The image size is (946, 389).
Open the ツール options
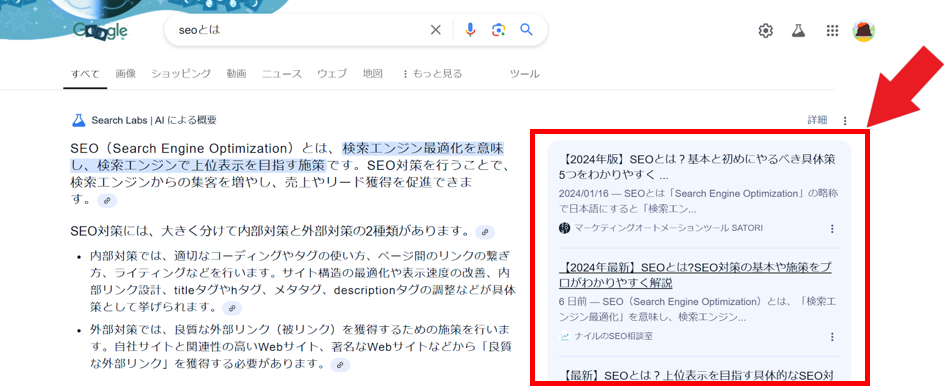tap(524, 74)
